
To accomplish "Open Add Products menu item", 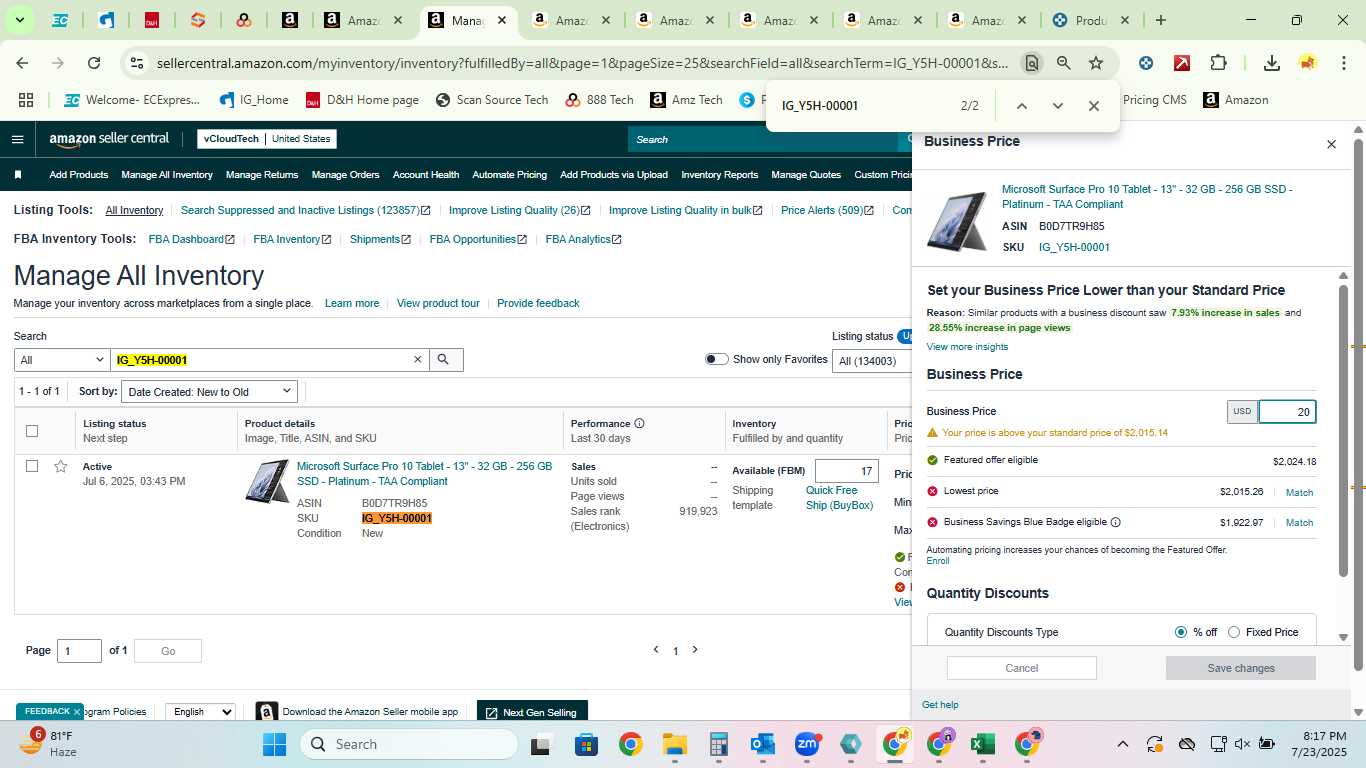I will coord(79,175).
